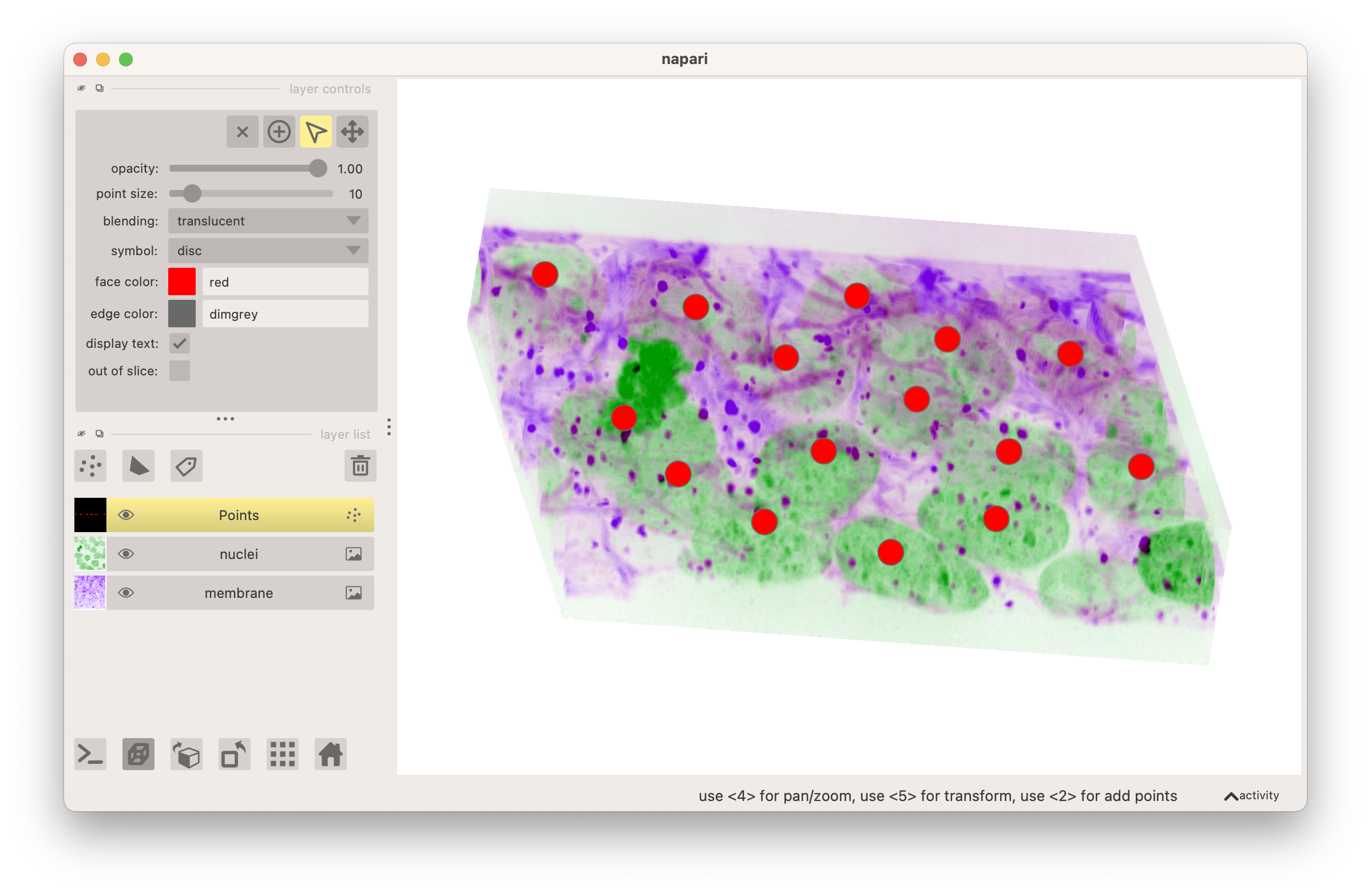Hide the nuclei layer
This screenshot has height=896, width=1371.
[126, 553]
